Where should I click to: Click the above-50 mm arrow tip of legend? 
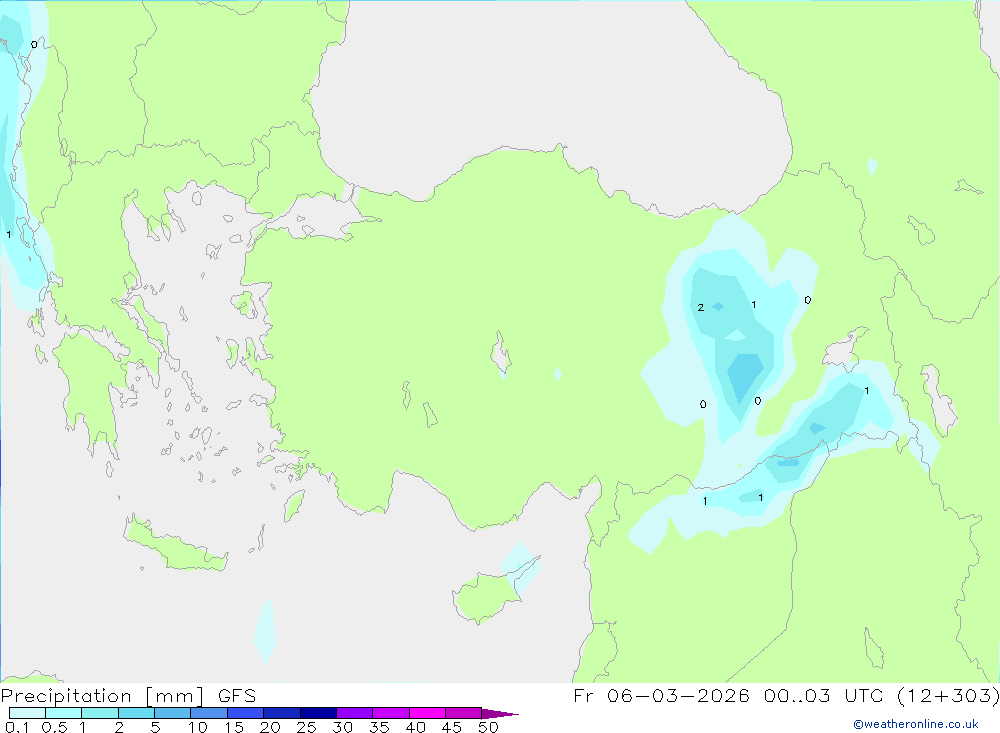[500, 714]
